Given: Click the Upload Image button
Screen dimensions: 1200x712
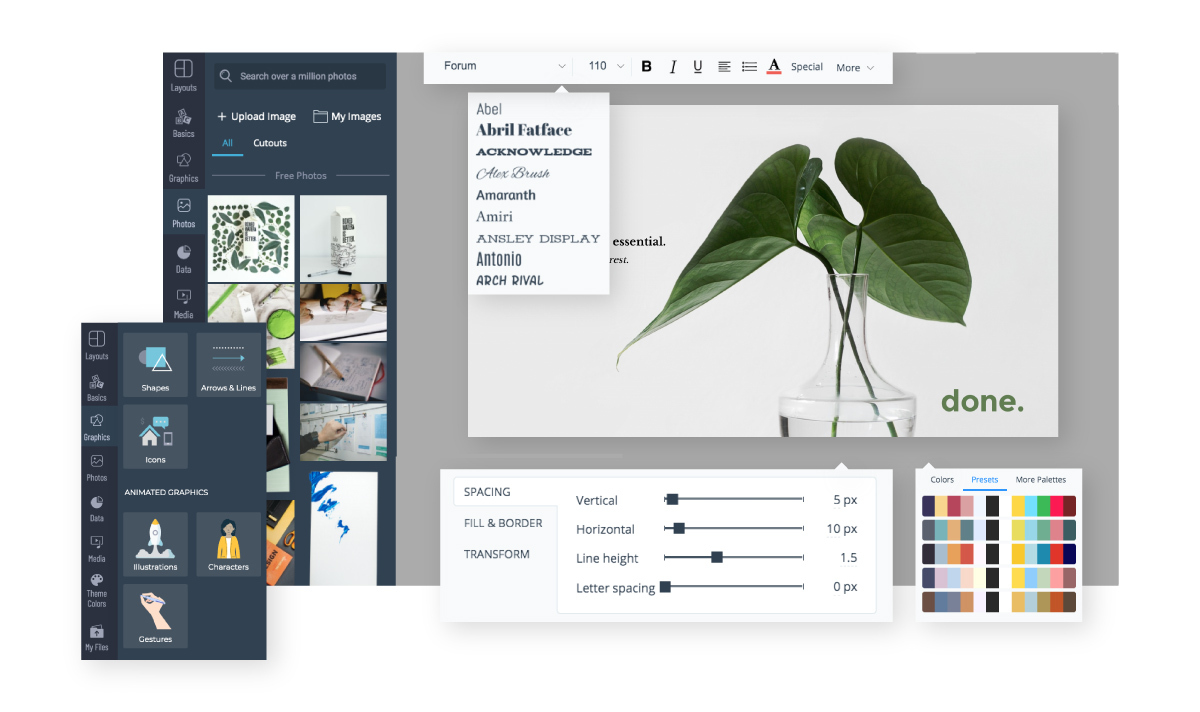Looking at the screenshot, I should pyautogui.click(x=256, y=116).
